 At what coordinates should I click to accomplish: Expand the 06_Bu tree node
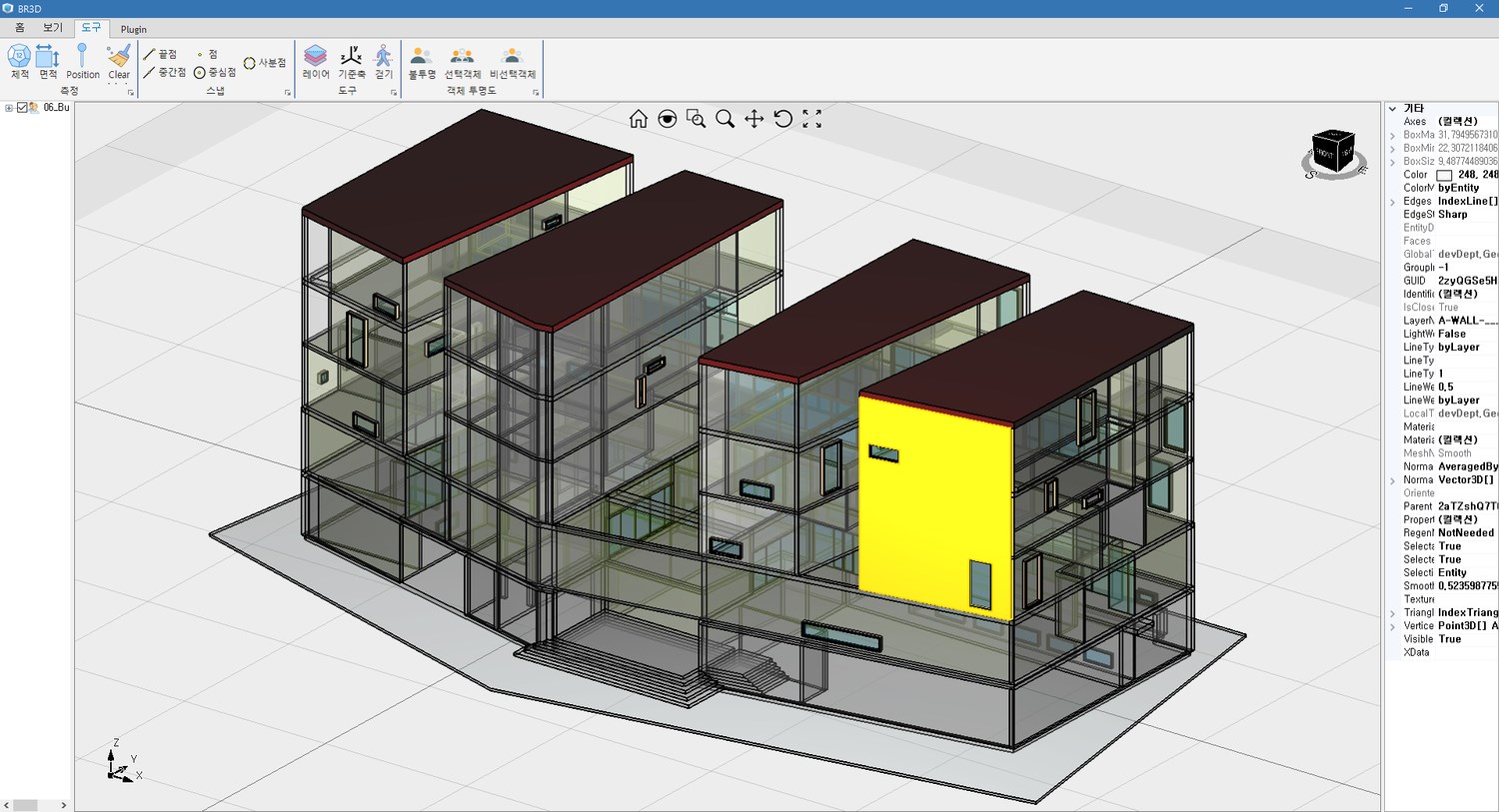point(9,107)
